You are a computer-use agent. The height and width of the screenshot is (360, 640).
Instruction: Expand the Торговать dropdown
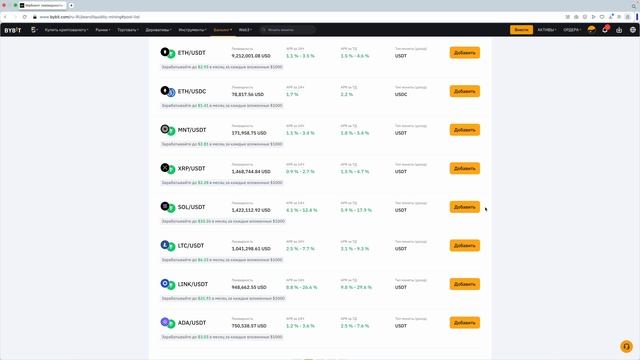pyautogui.click(x=128, y=30)
